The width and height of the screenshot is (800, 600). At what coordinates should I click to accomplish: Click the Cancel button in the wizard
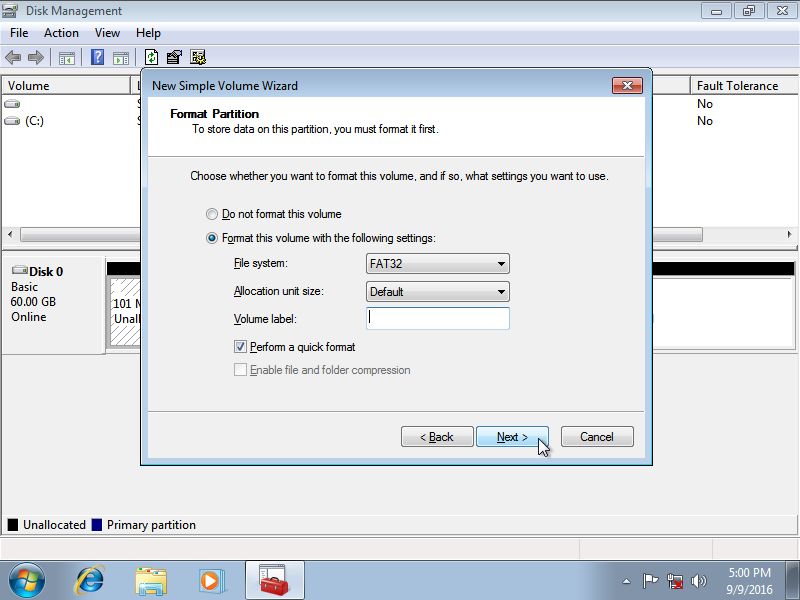596,436
